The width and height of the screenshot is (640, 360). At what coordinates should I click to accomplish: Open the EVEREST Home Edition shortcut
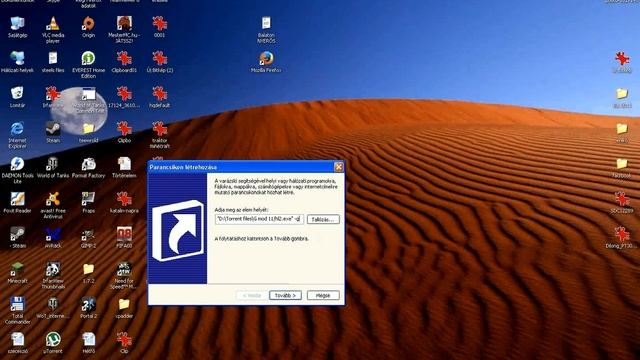[88, 59]
